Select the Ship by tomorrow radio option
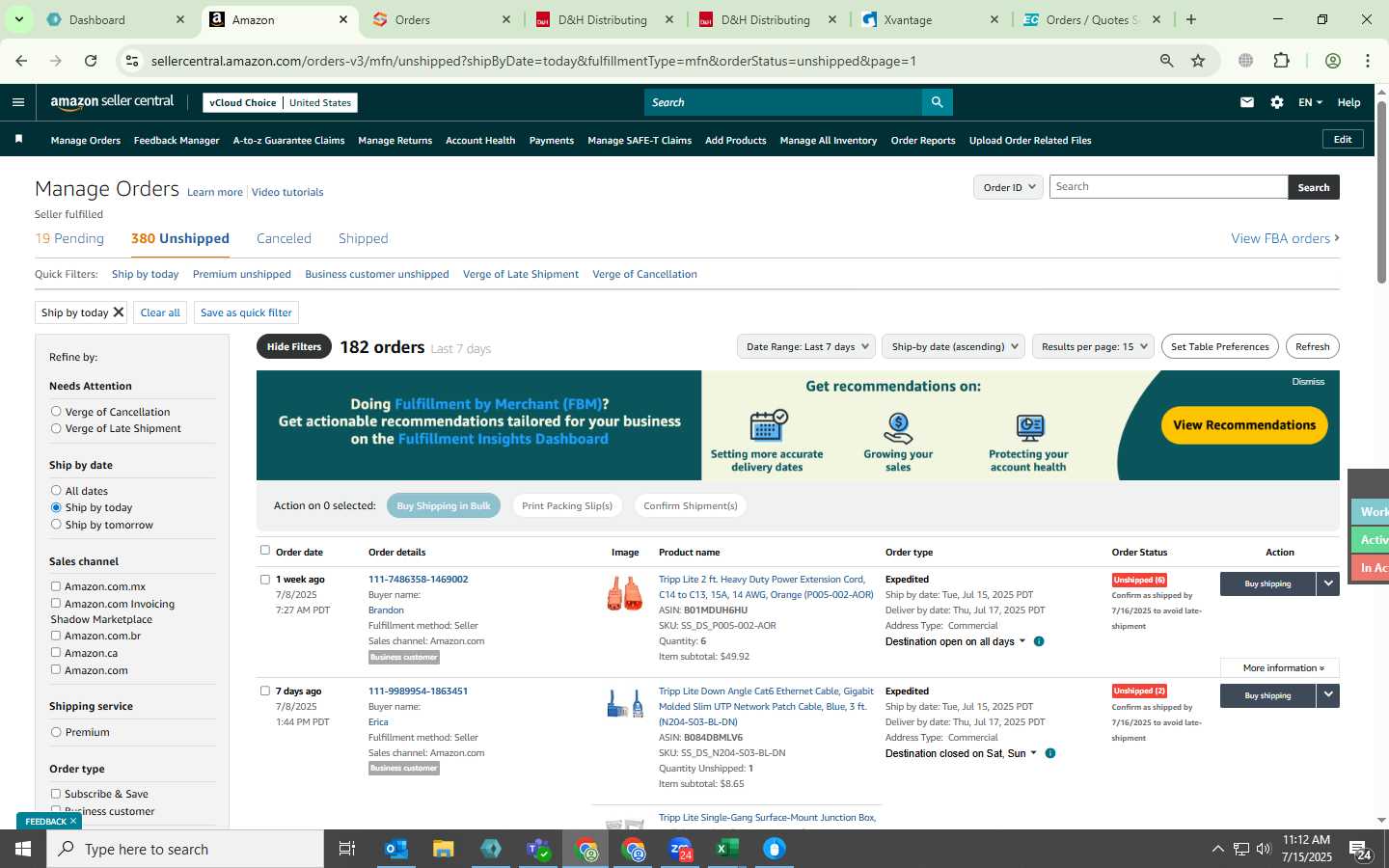Viewport: 1389px width, 868px height. point(56,525)
